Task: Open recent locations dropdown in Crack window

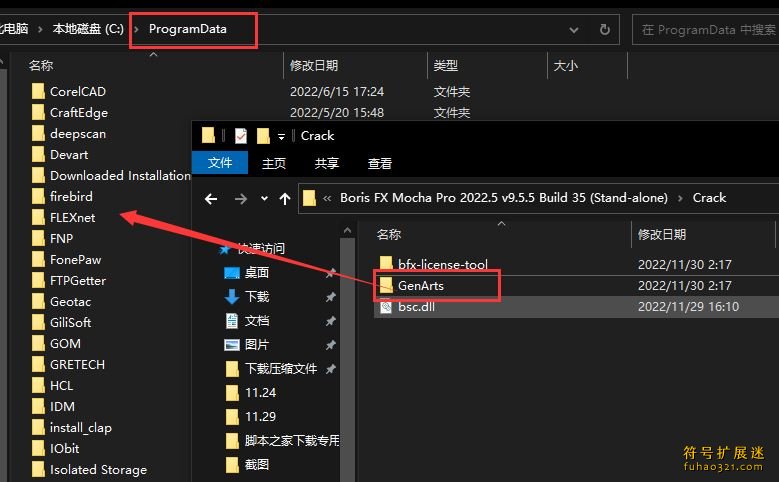Action: click(264, 199)
